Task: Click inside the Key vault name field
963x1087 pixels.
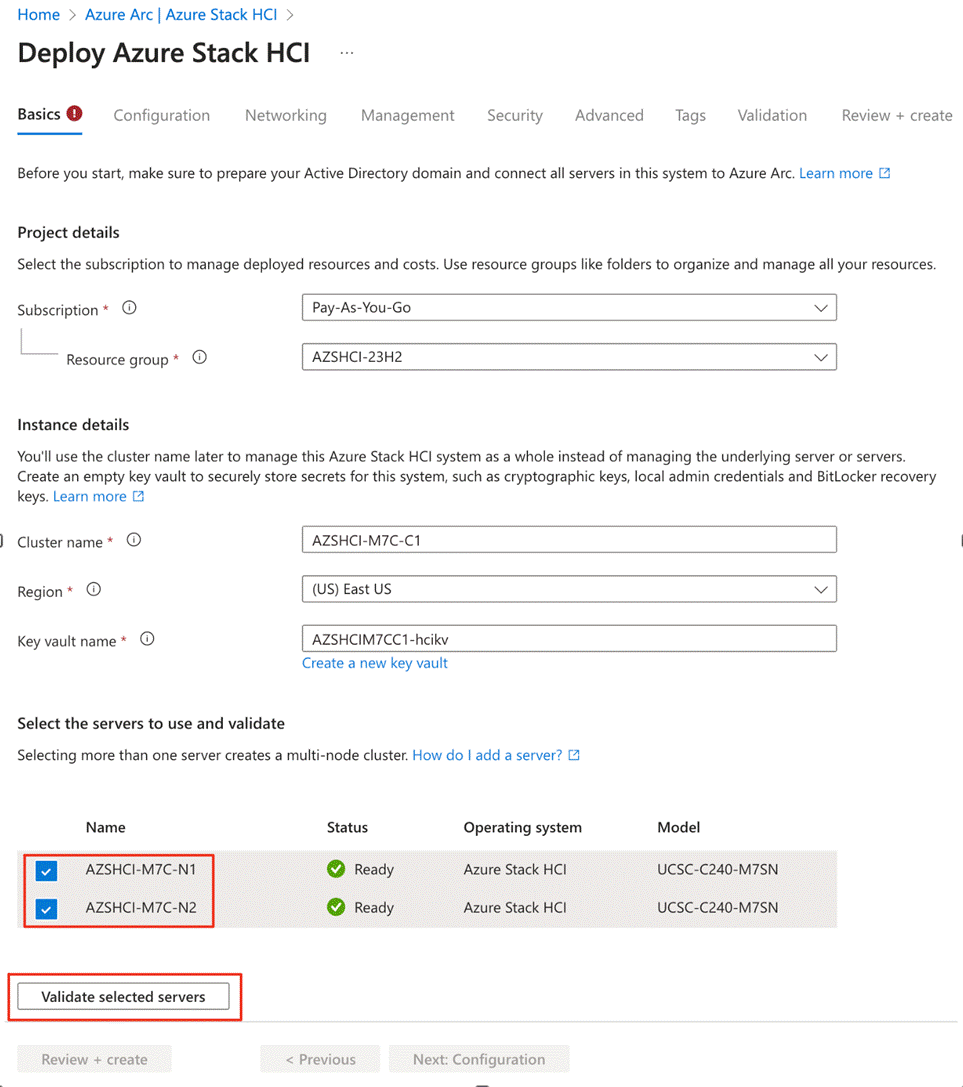Action: point(569,638)
